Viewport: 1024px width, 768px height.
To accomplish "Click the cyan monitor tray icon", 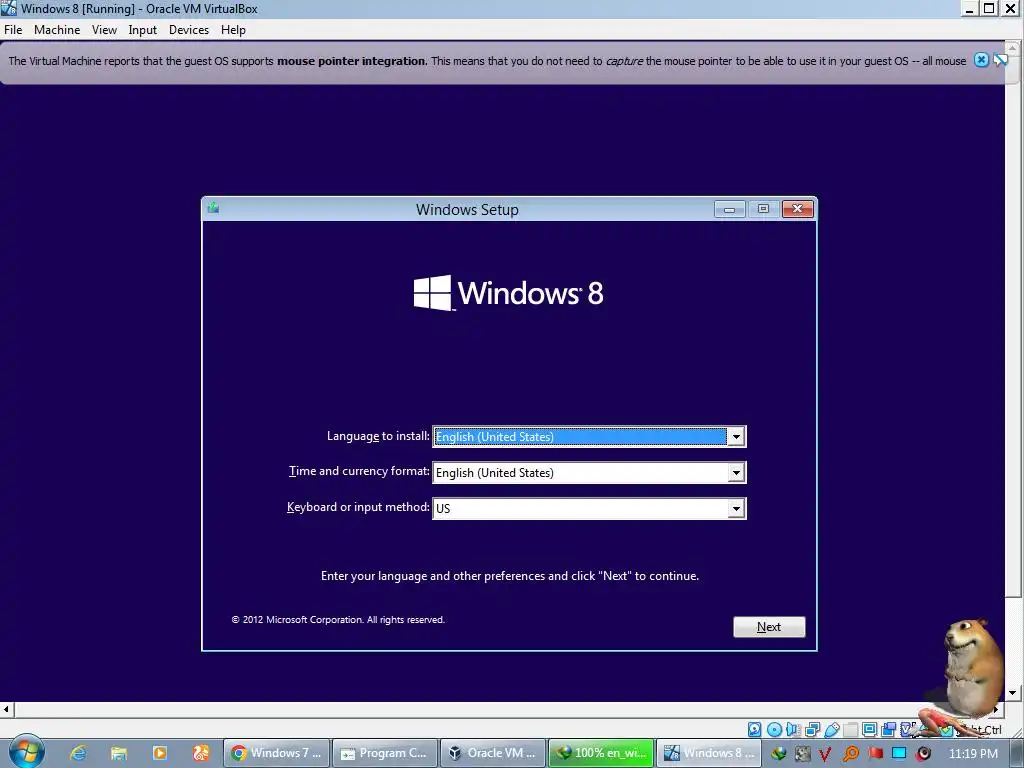I will point(899,754).
